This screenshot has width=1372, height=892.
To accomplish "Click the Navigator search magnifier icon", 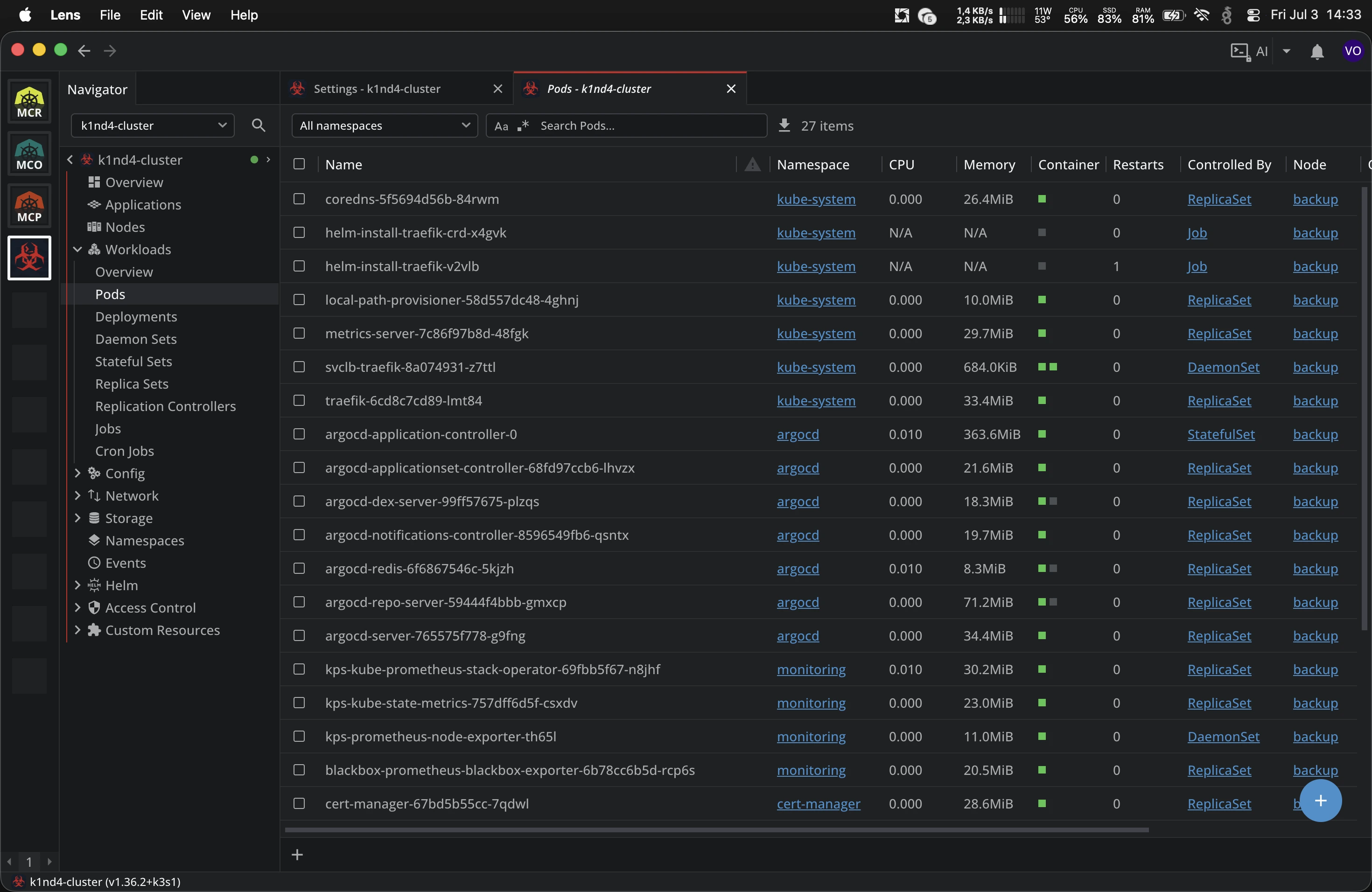I will click(258, 125).
